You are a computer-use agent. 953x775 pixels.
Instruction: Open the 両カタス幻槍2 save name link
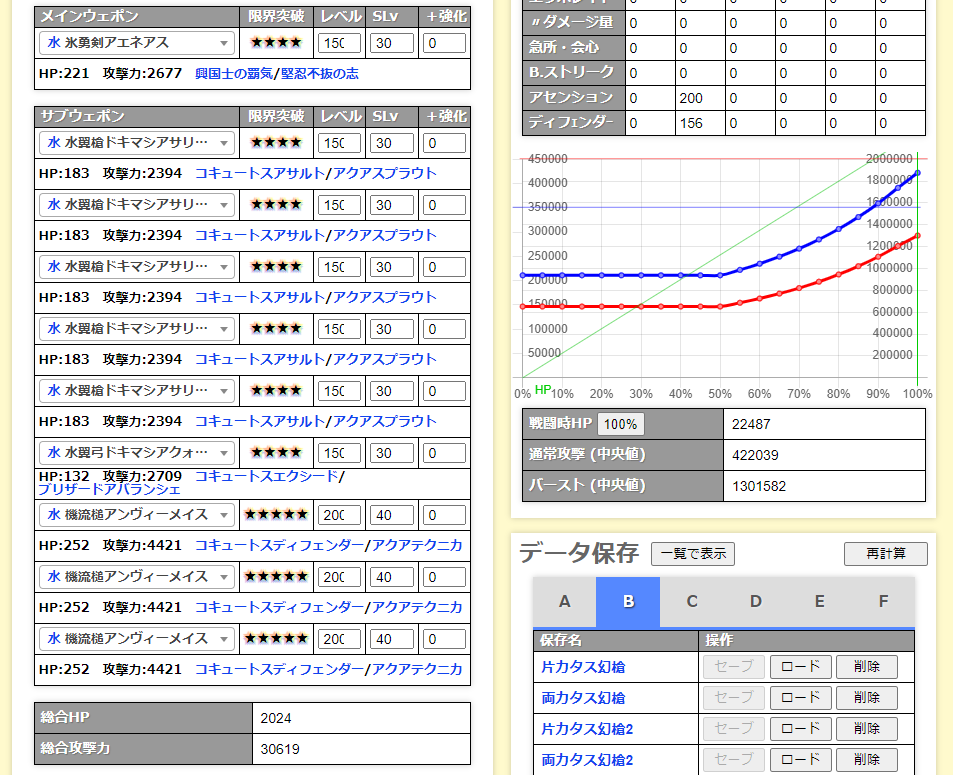click(x=587, y=760)
